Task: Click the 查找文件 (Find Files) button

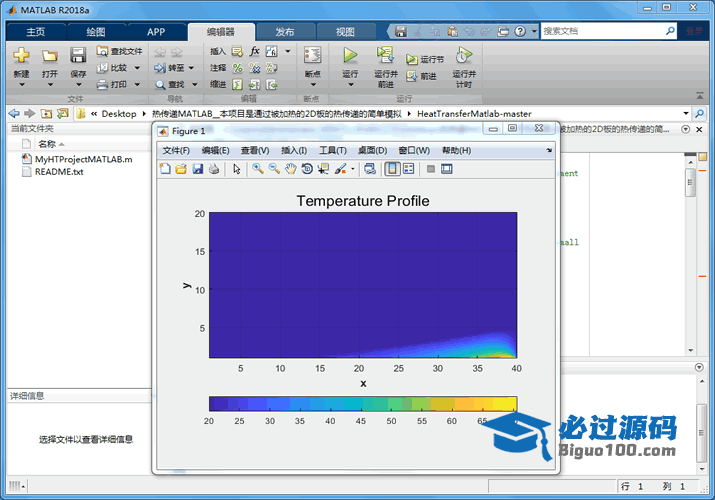Action: click(119, 51)
